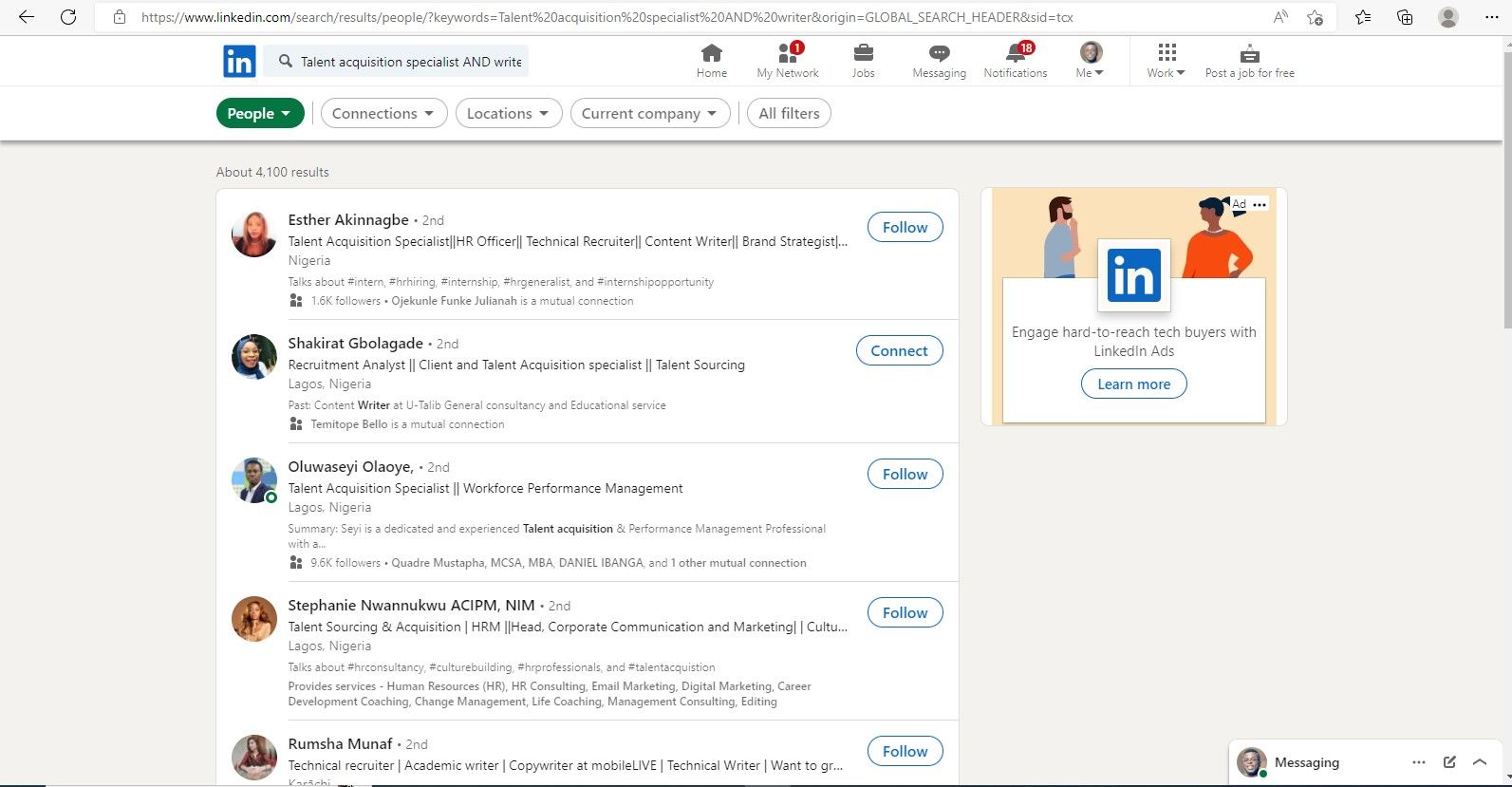Click Learn more on LinkedIn Ads

pyautogui.click(x=1134, y=384)
